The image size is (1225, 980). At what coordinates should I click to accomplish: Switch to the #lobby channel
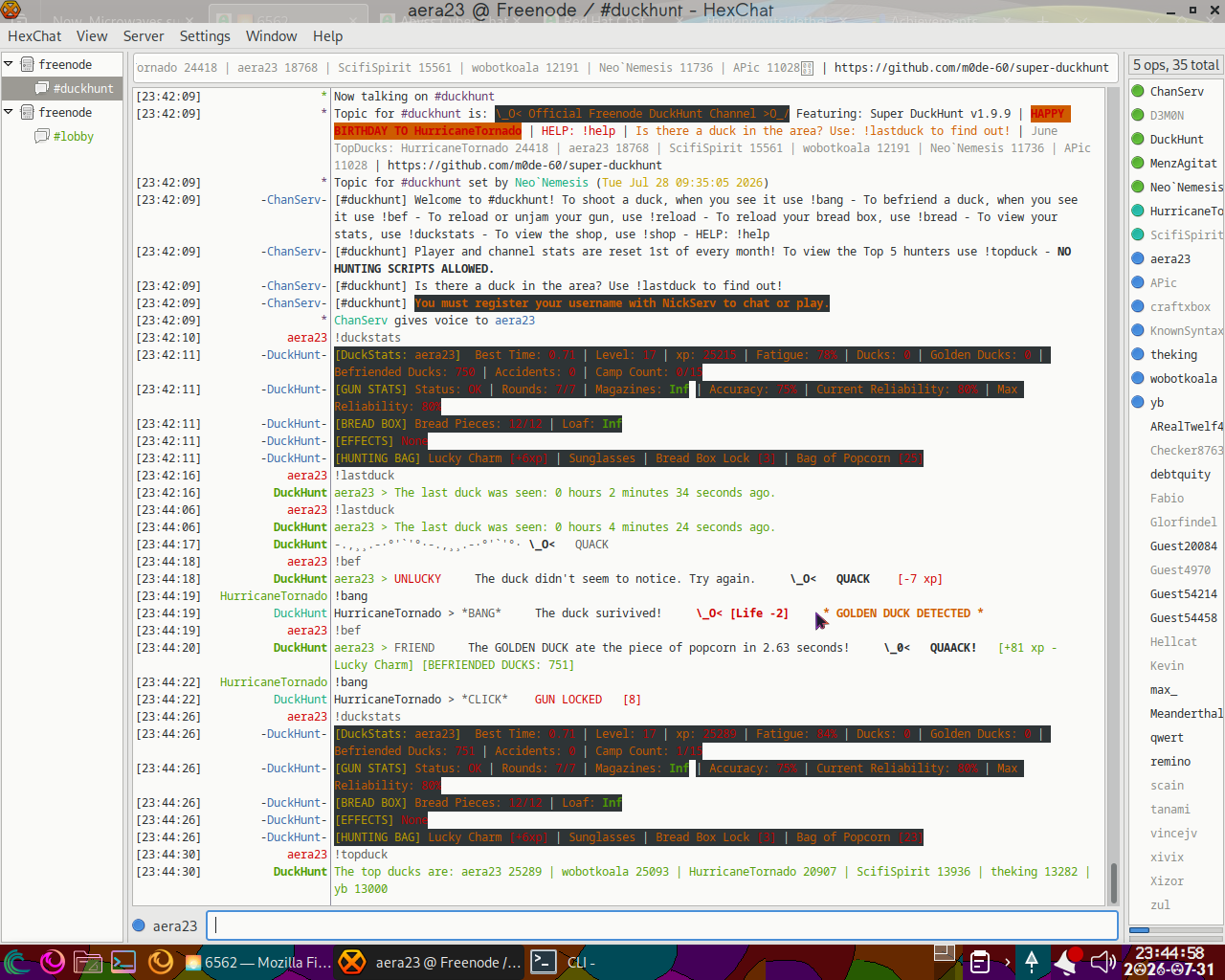[73, 136]
